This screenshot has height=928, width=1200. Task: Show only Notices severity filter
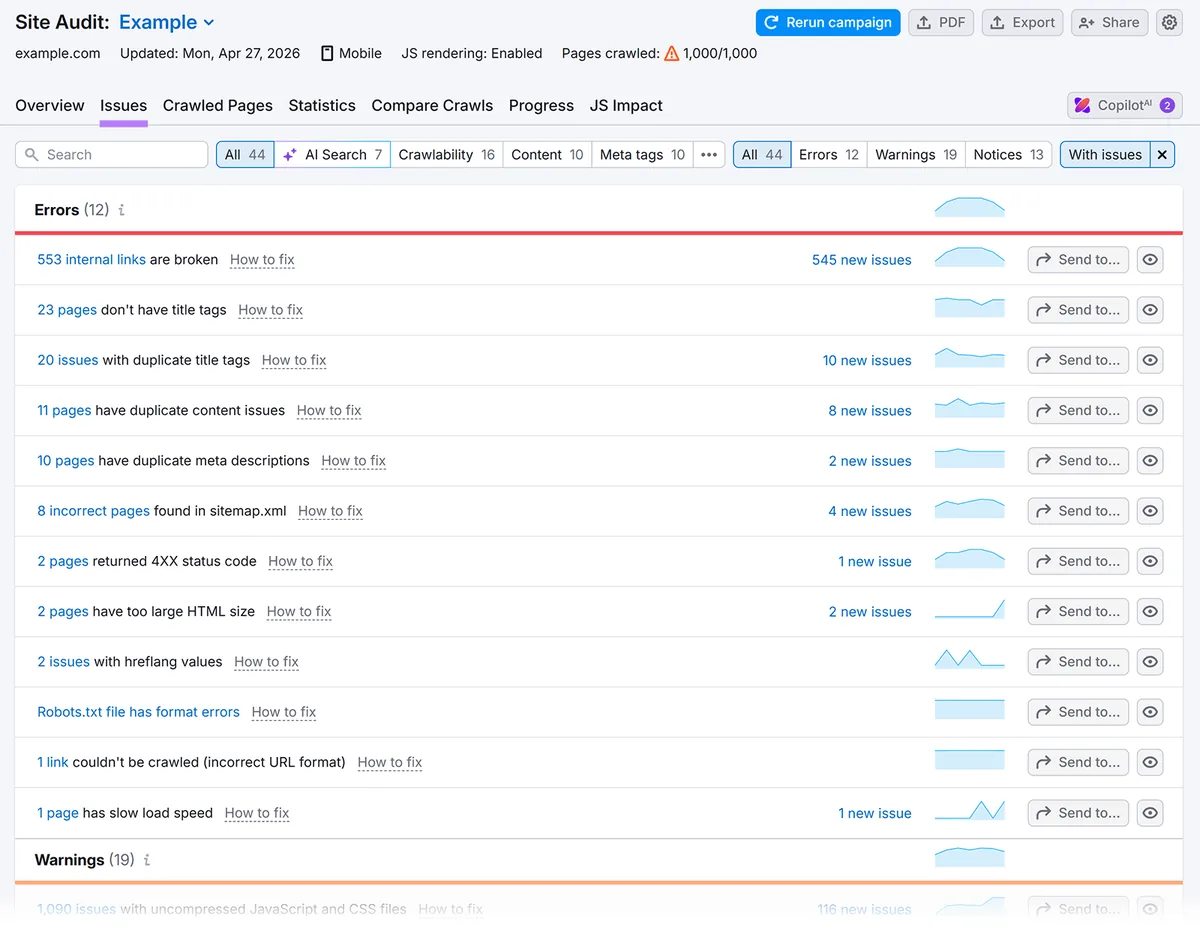[x=1008, y=154]
